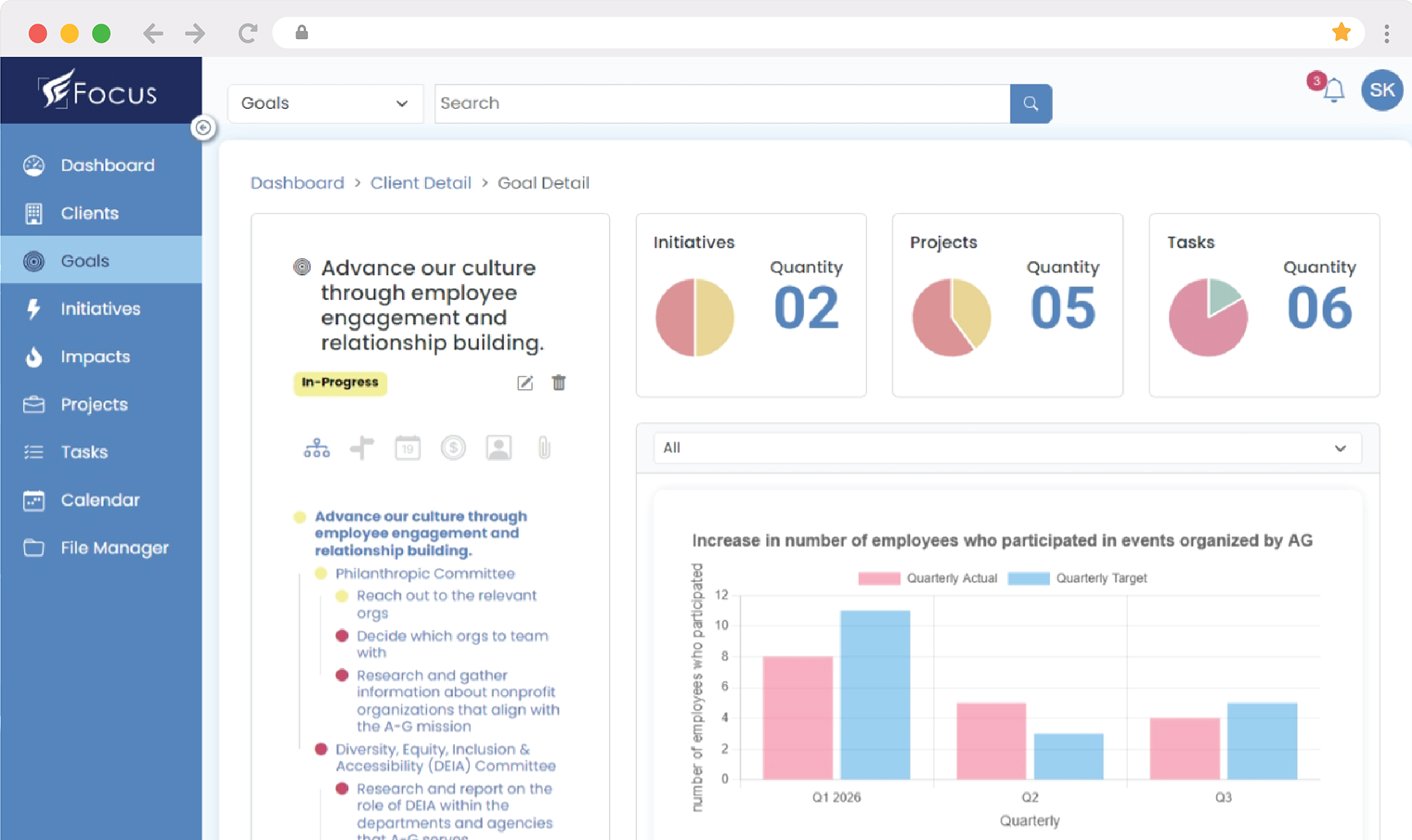This screenshot has width=1412, height=840.
Task: Click the edit goal pencil icon
Action: (525, 383)
